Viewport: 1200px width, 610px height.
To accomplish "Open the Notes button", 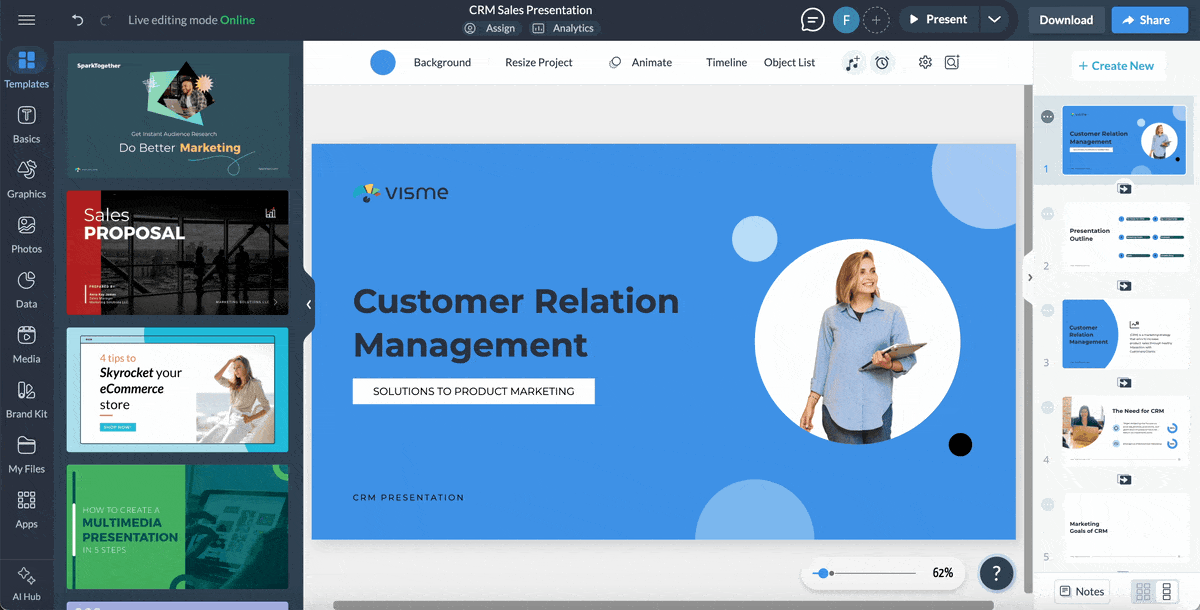I will pos(1082,592).
